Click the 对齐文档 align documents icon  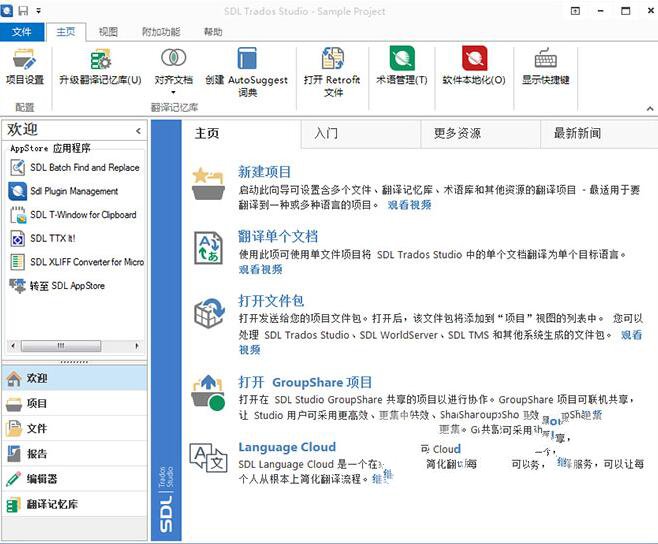coord(173,58)
